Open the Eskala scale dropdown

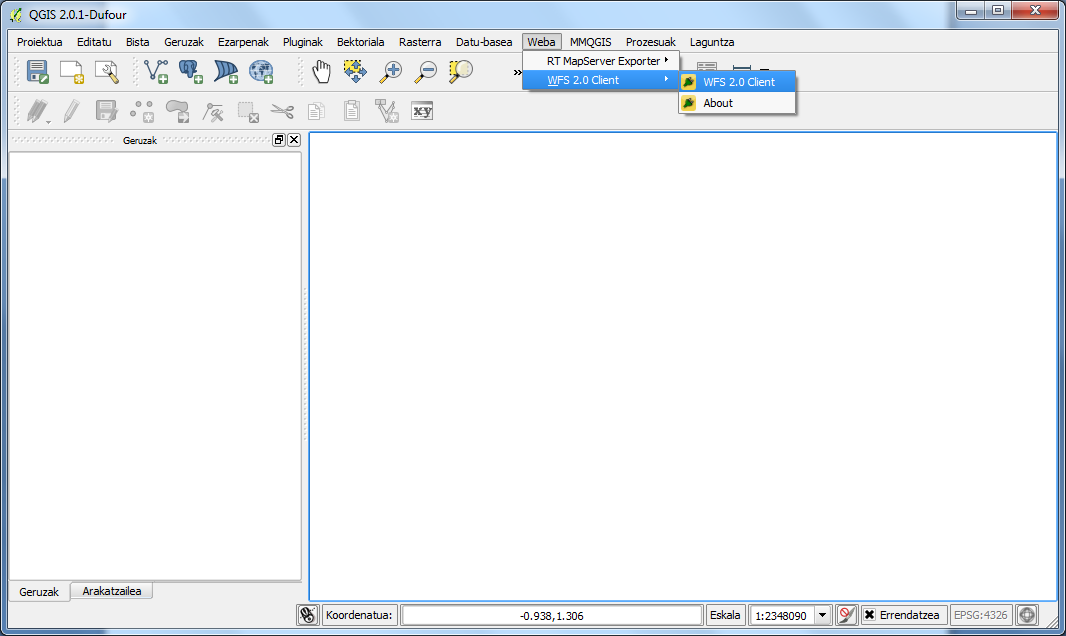coord(823,615)
